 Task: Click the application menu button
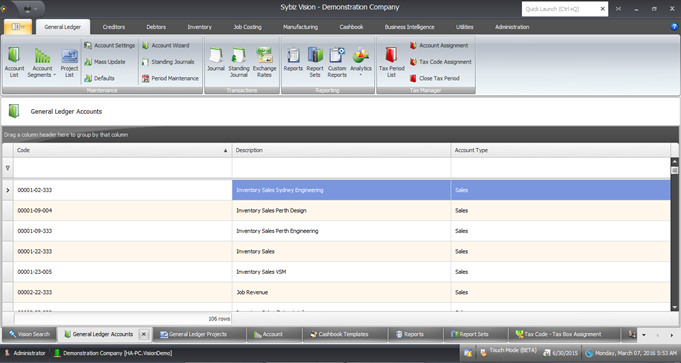pos(17,27)
